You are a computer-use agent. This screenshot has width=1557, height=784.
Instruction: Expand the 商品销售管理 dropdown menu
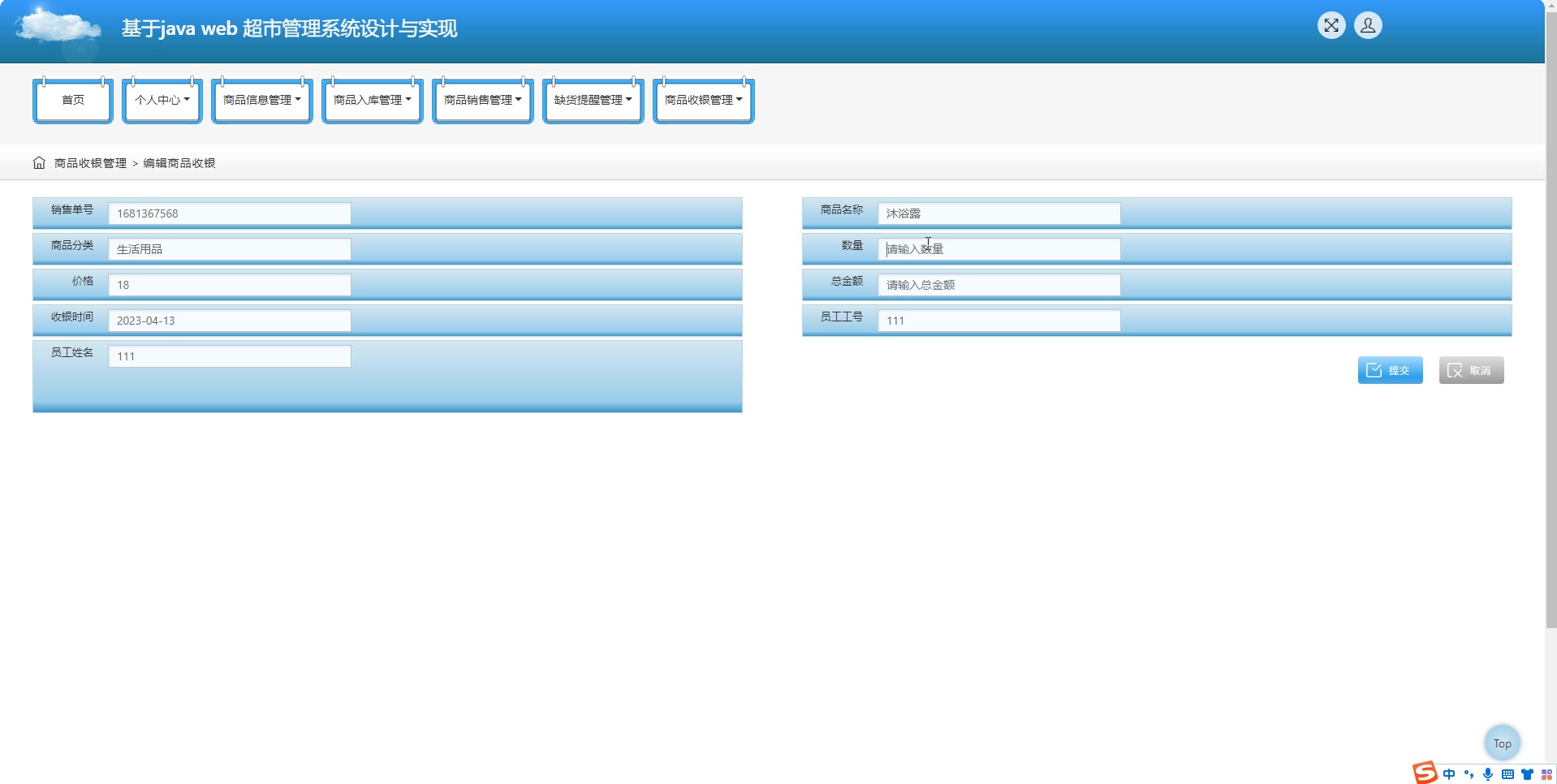pos(483,100)
